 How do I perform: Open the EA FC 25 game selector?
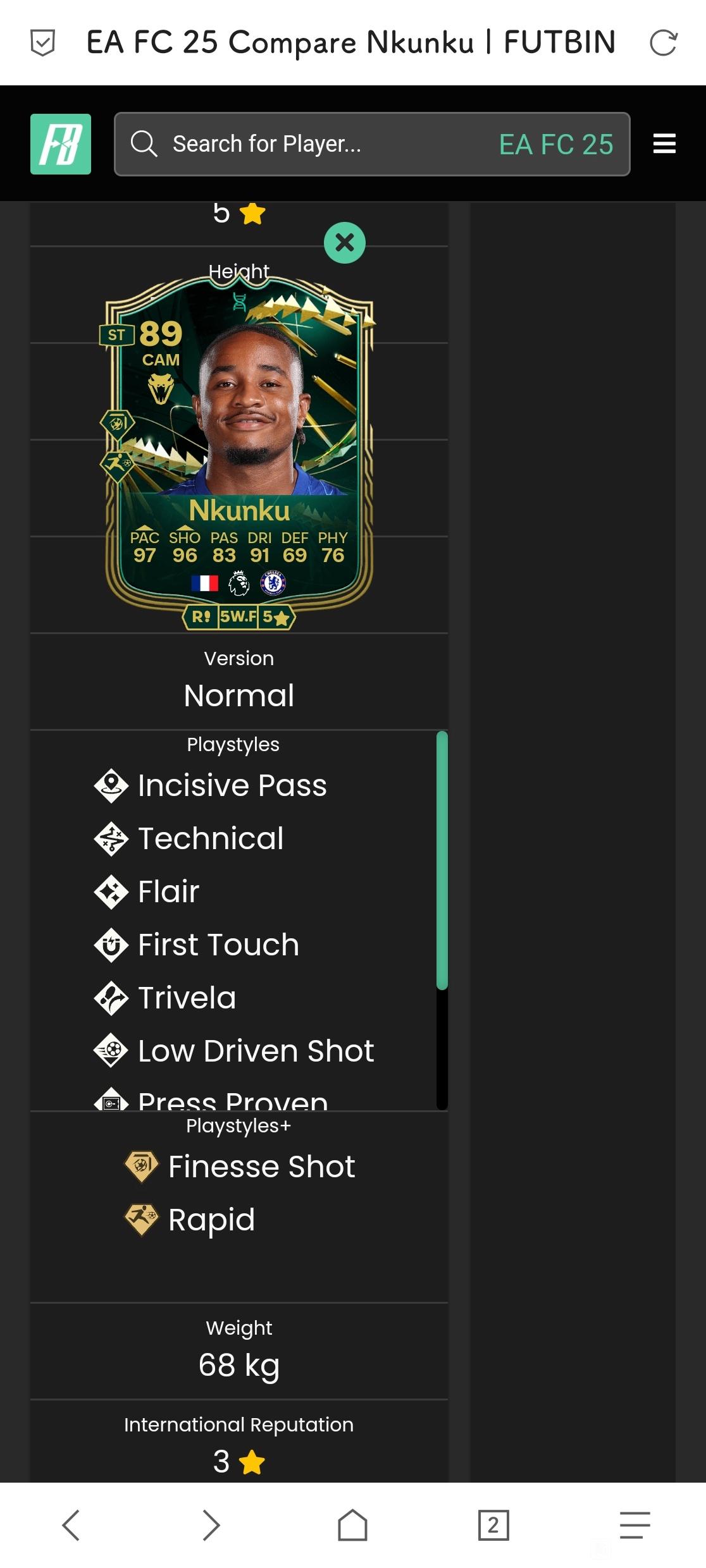[556, 144]
